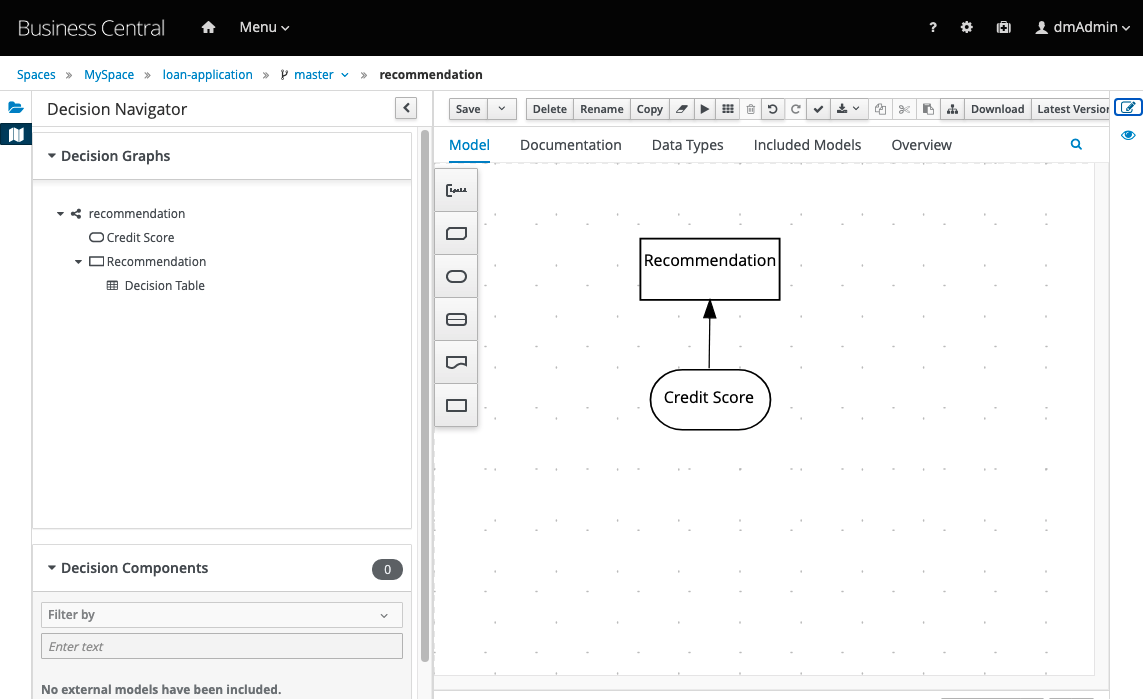Open the Save options dropdown arrow
The image size is (1143, 699).
point(502,109)
